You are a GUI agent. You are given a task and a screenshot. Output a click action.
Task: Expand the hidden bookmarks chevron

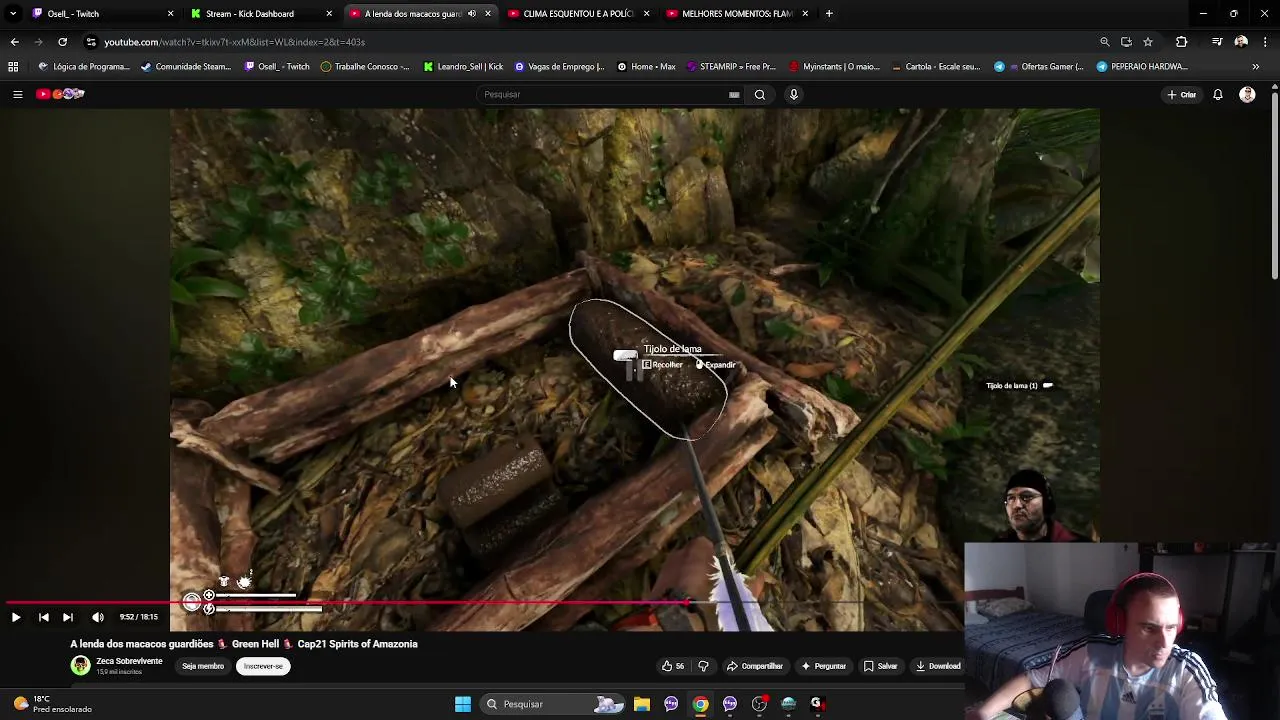(1256, 67)
